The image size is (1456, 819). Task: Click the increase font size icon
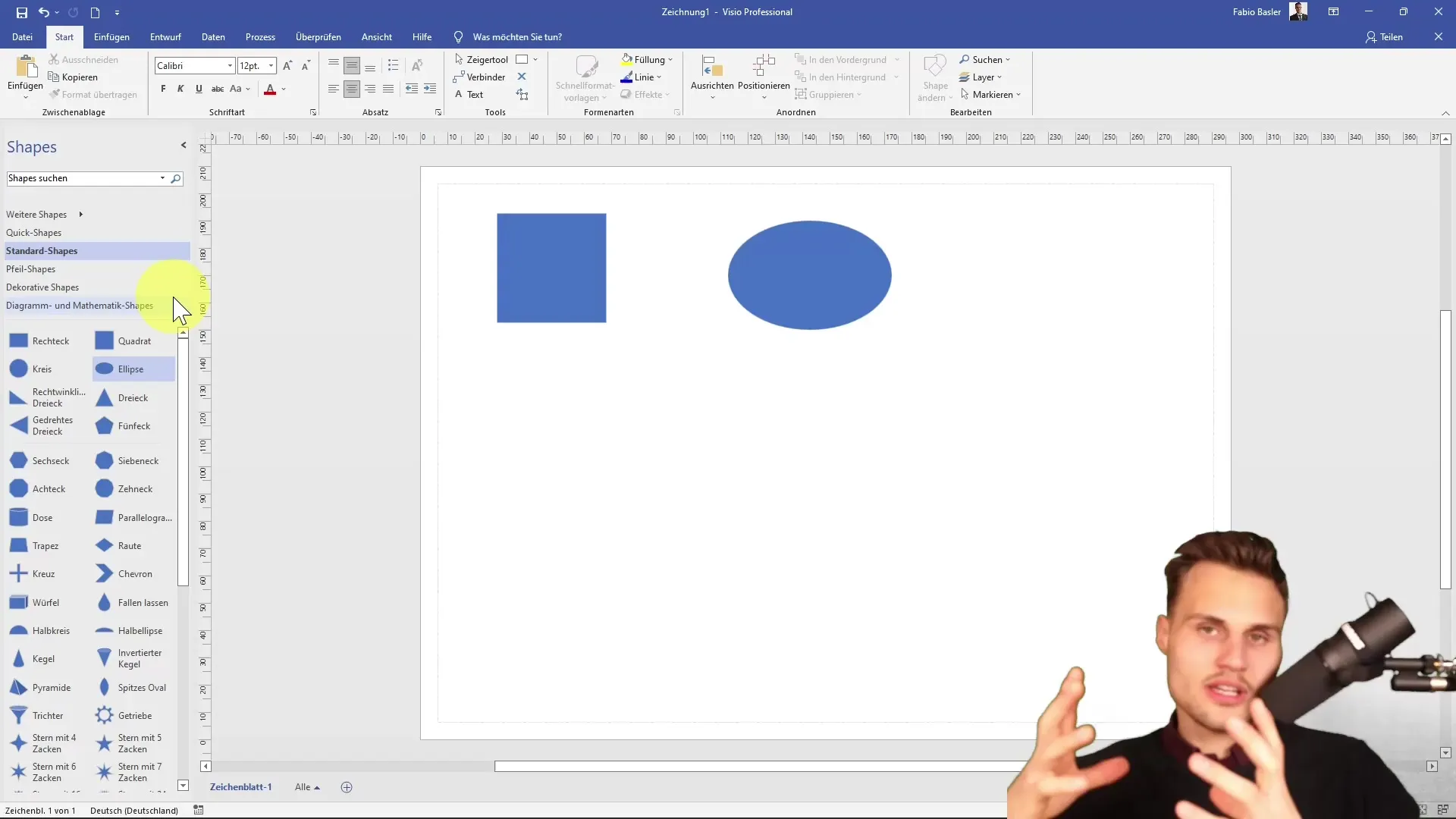click(x=287, y=66)
